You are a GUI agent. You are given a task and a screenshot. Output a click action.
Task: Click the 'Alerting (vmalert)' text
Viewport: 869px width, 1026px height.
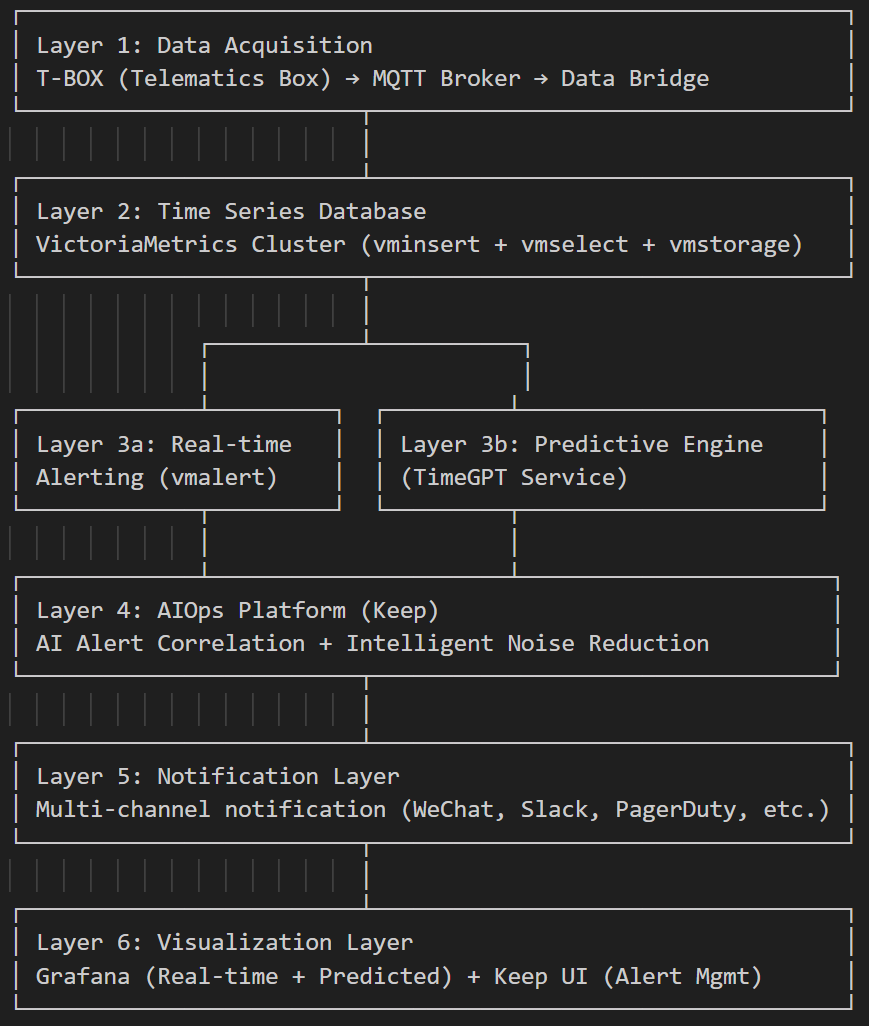click(x=156, y=477)
